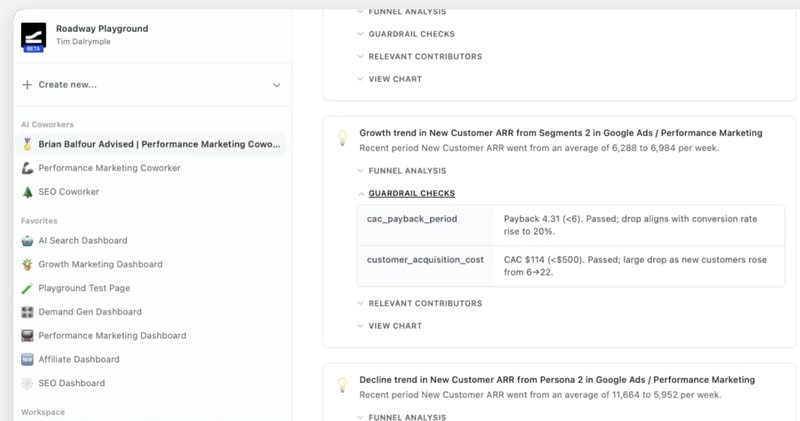Click the Decline trend in New Customer ARR title
The height and width of the screenshot is (421, 800).
click(x=557, y=380)
